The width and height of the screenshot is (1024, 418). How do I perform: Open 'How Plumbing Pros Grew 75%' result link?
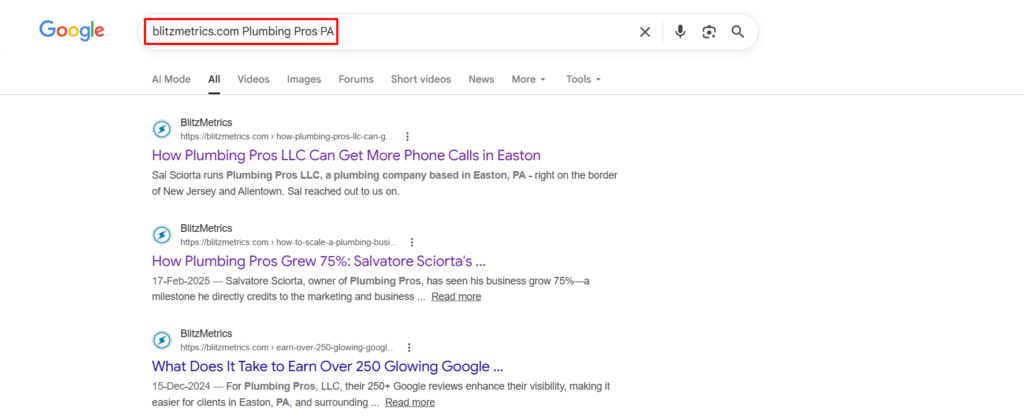click(x=319, y=261)
